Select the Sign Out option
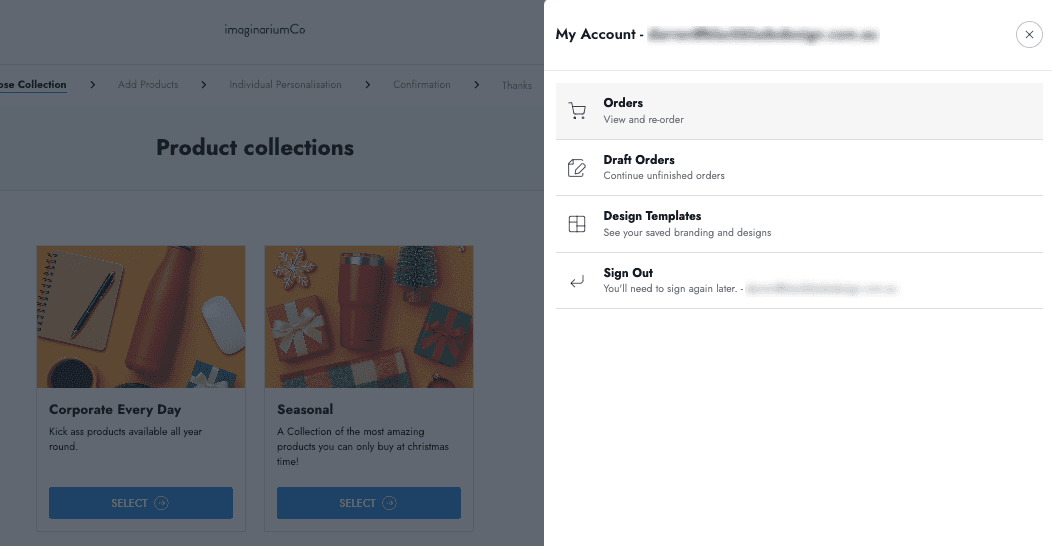This screenshot has width=1052, height=546. click(628, 273)
